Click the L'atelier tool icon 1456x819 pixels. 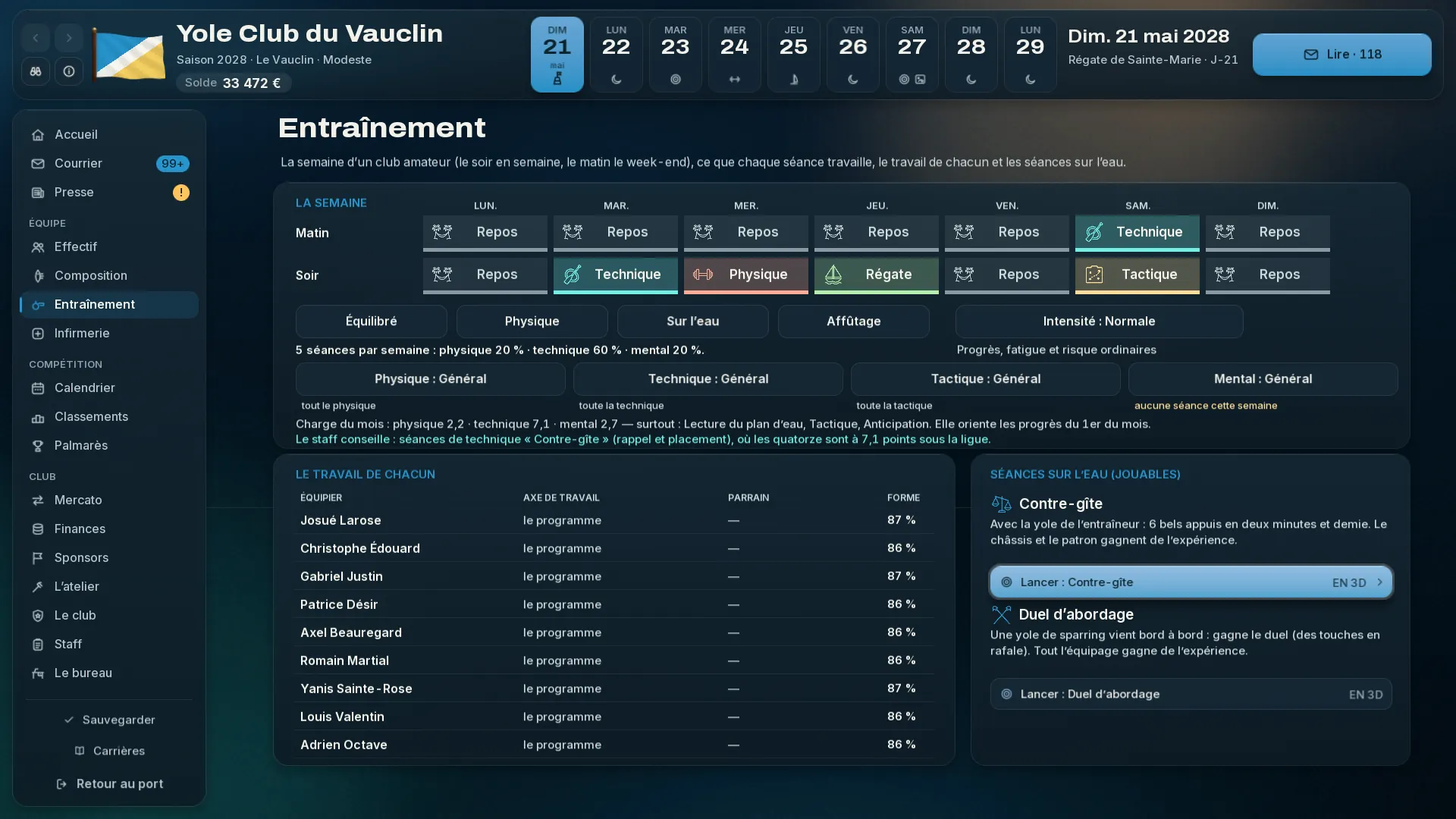click(38, 587)
